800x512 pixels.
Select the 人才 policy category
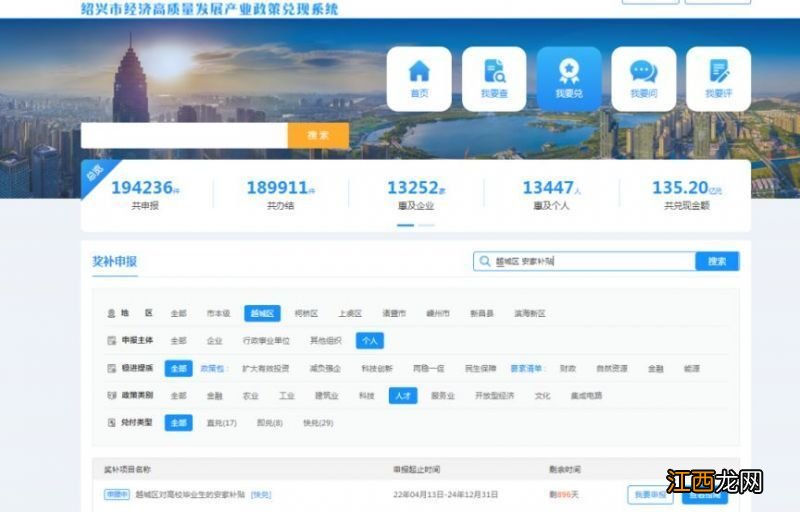[403, 396]
